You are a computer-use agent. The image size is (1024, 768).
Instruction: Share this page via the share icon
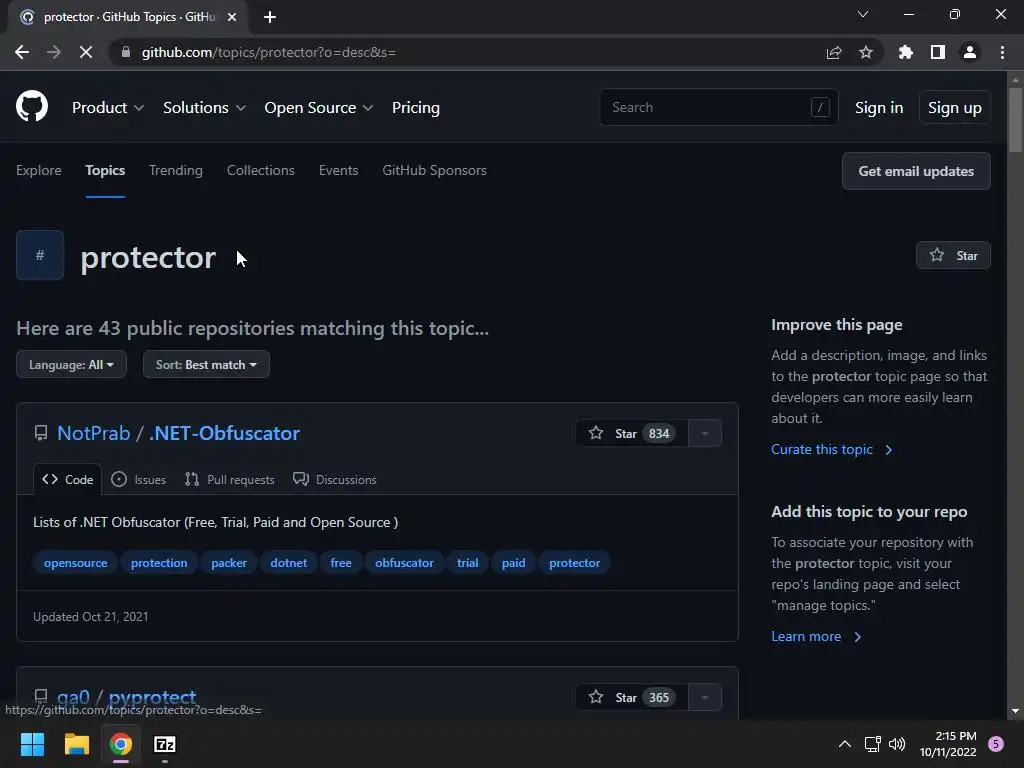(834, 52)
